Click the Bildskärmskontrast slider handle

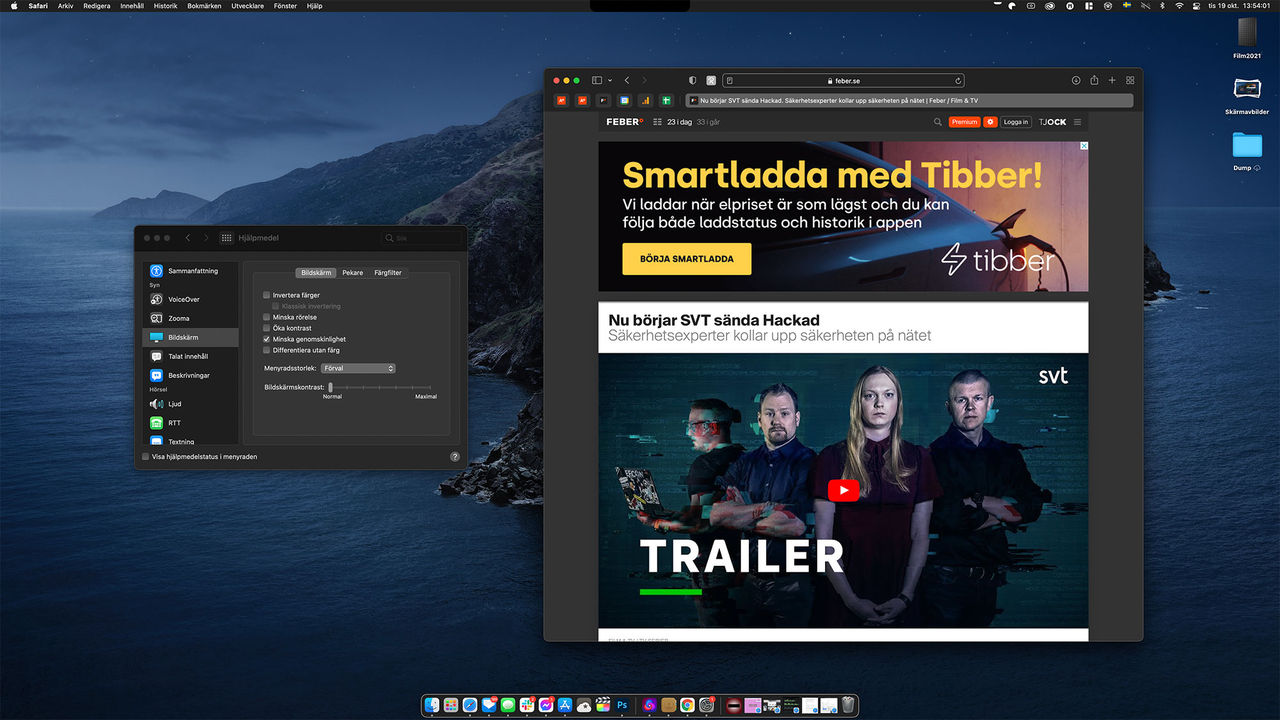click(331, 387)
